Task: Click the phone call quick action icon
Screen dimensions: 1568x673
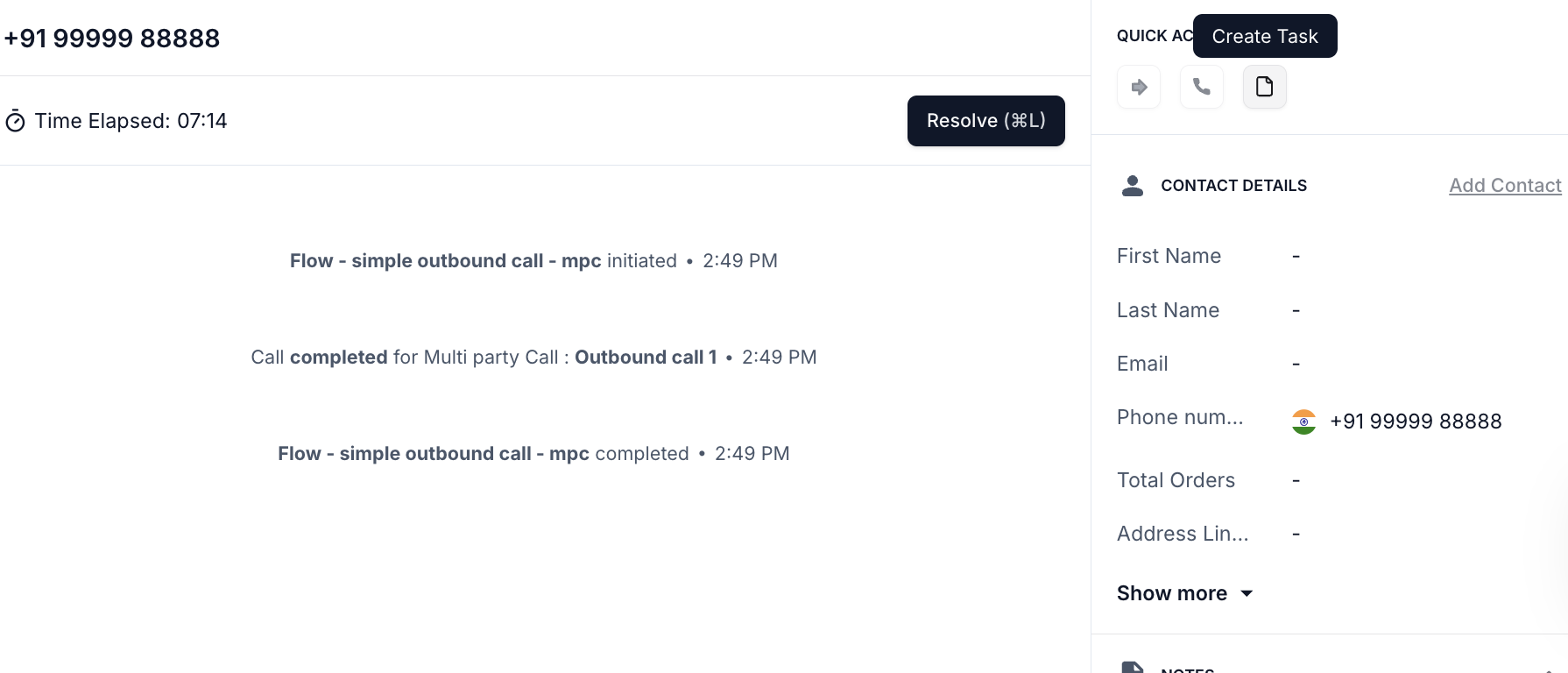Action: point(1202,87)
